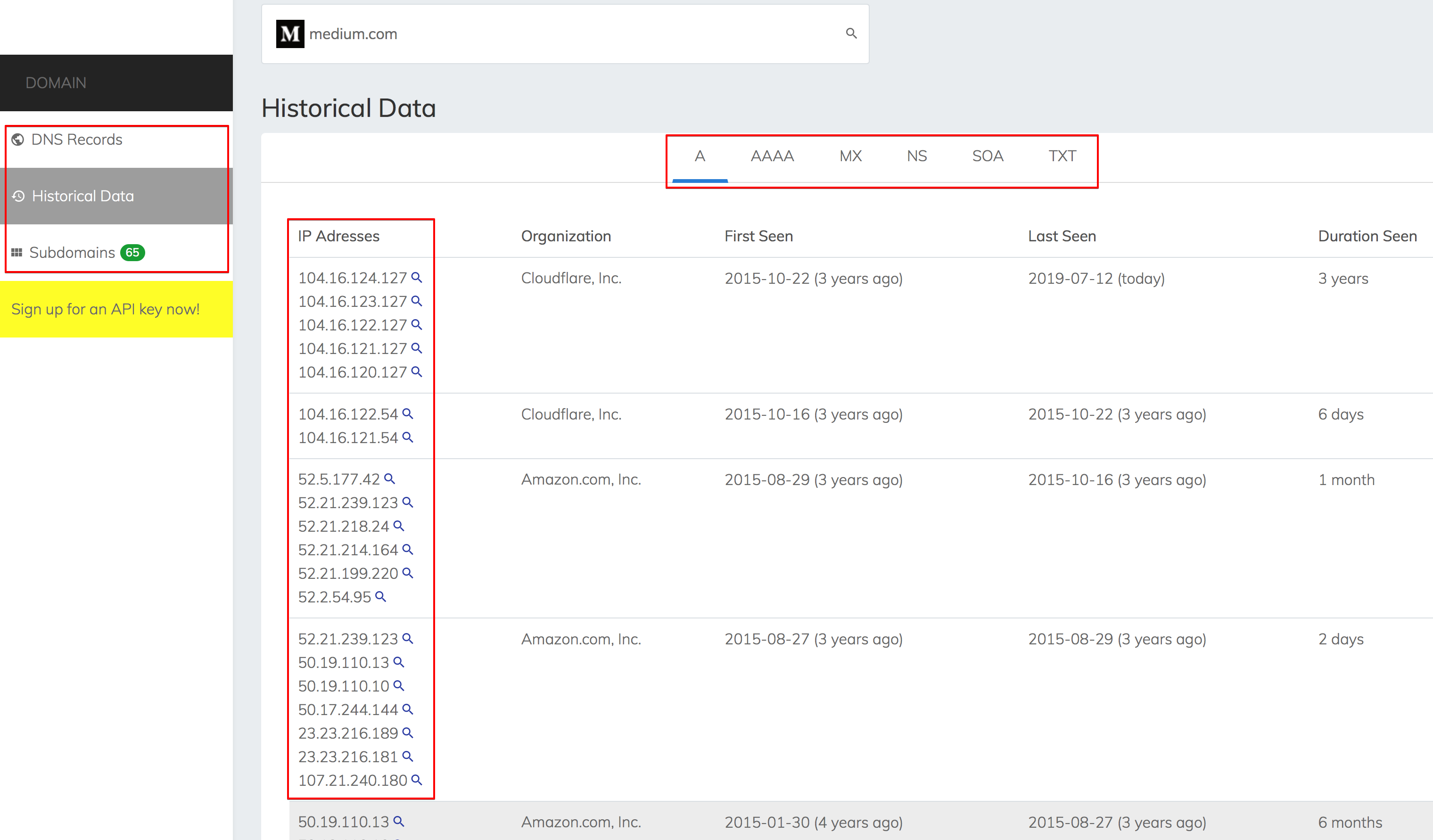The width and height of the screenshot is (1433, 840).
Task: Click IP address 52.21.218.24
Action: (344, 526)
